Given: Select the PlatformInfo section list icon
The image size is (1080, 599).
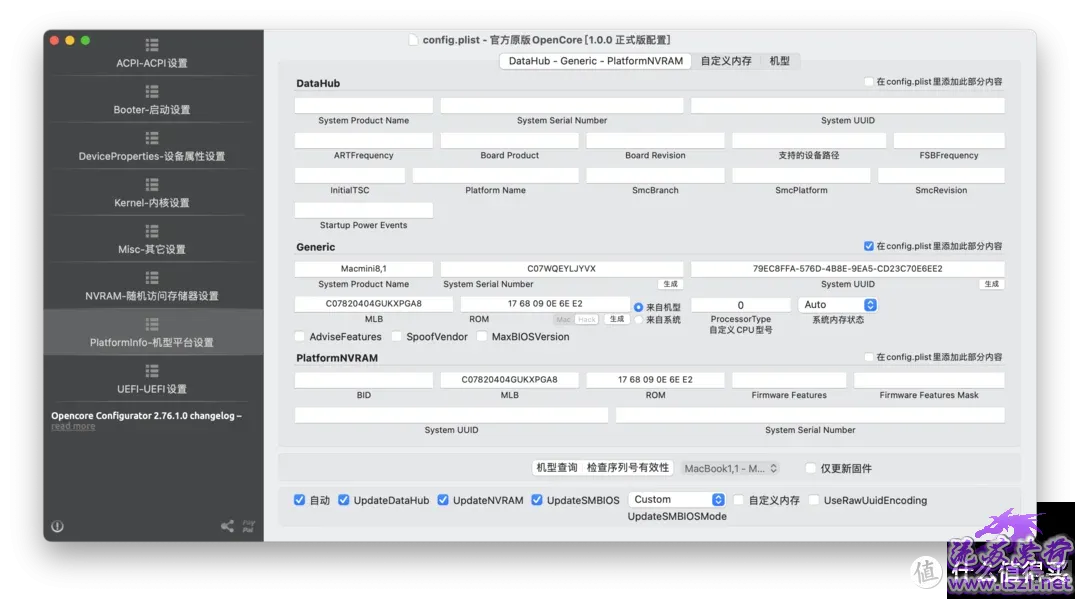Looking at the screenshot, I should click(152, 324).
